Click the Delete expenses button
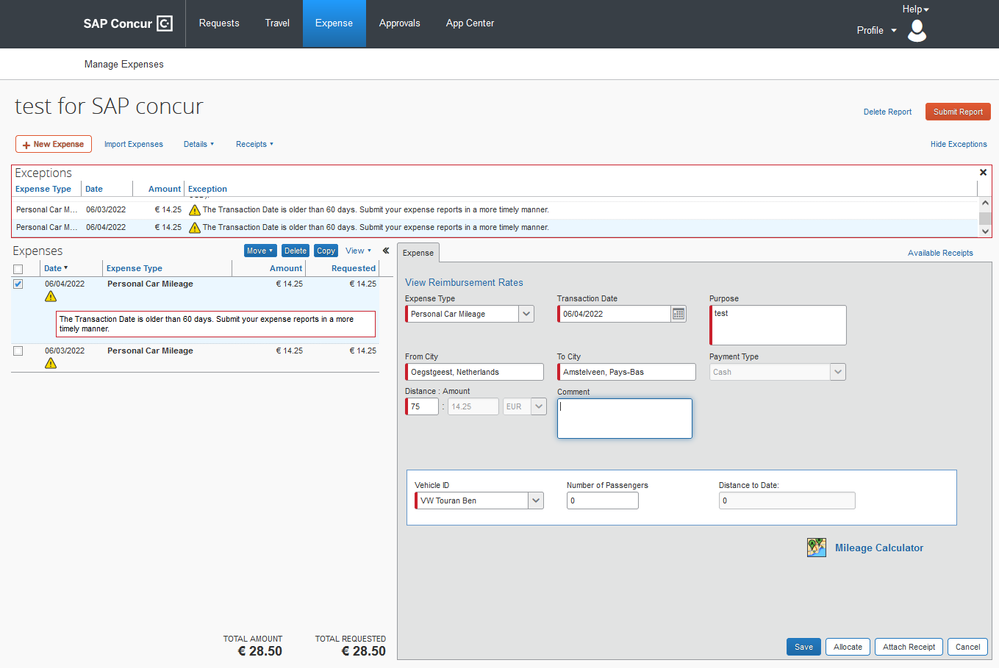 point(295,251)
